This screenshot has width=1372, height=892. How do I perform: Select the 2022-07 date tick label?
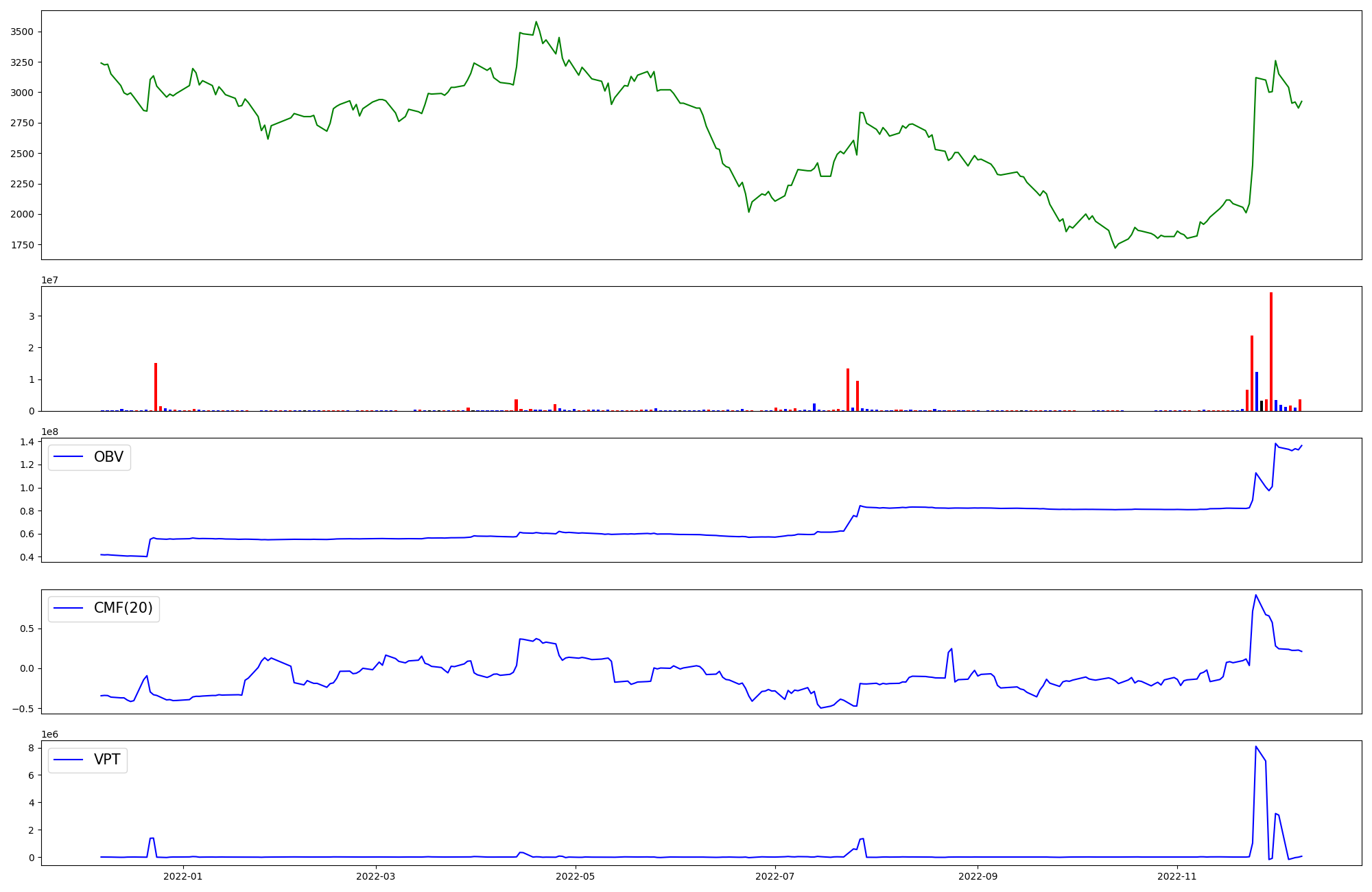(774, 876)
